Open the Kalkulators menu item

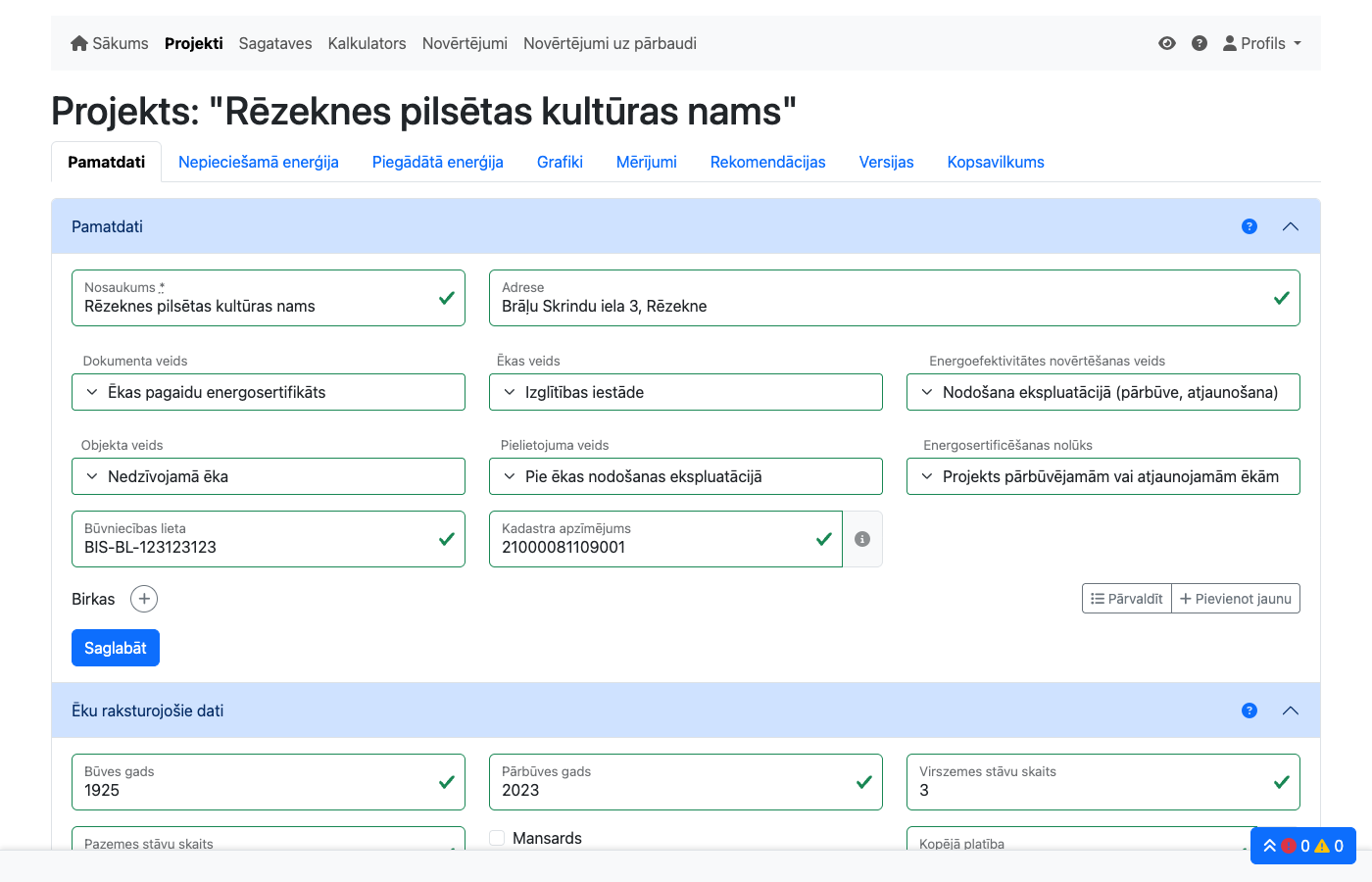pyautogui.click(x=367, y=43)
